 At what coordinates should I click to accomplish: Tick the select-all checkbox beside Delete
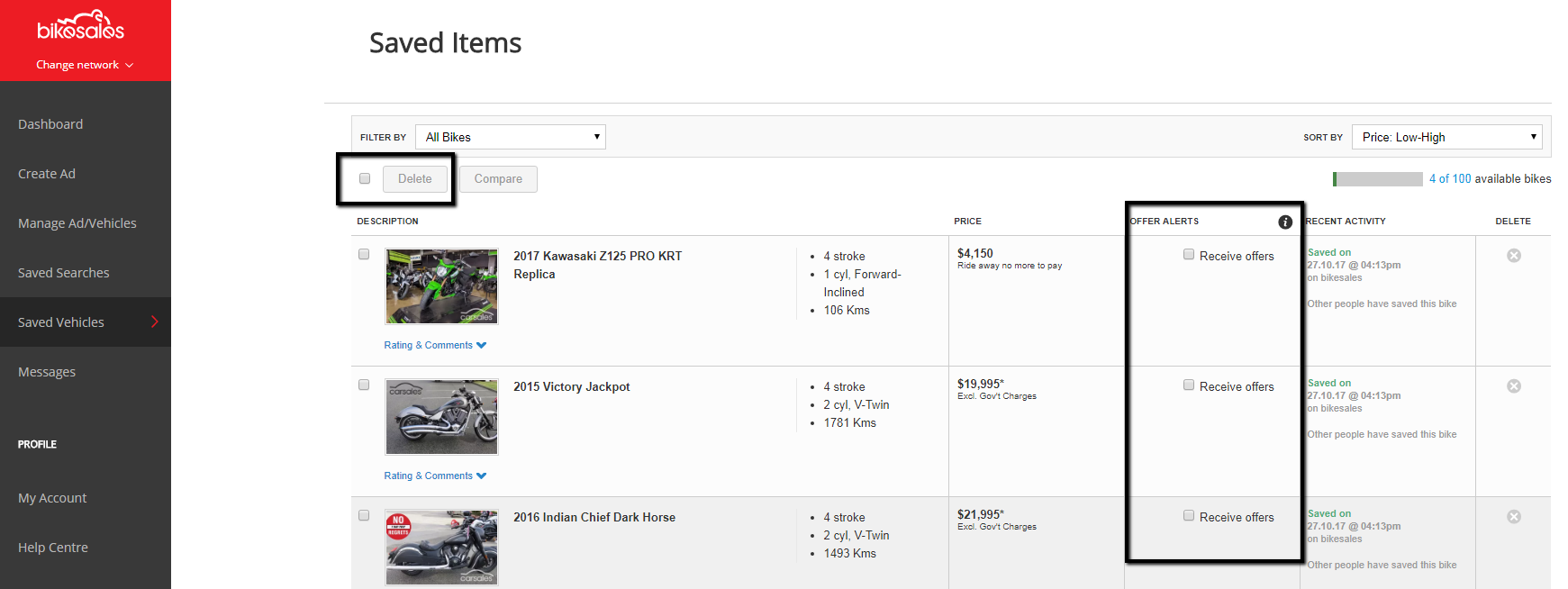coord(365,178)
